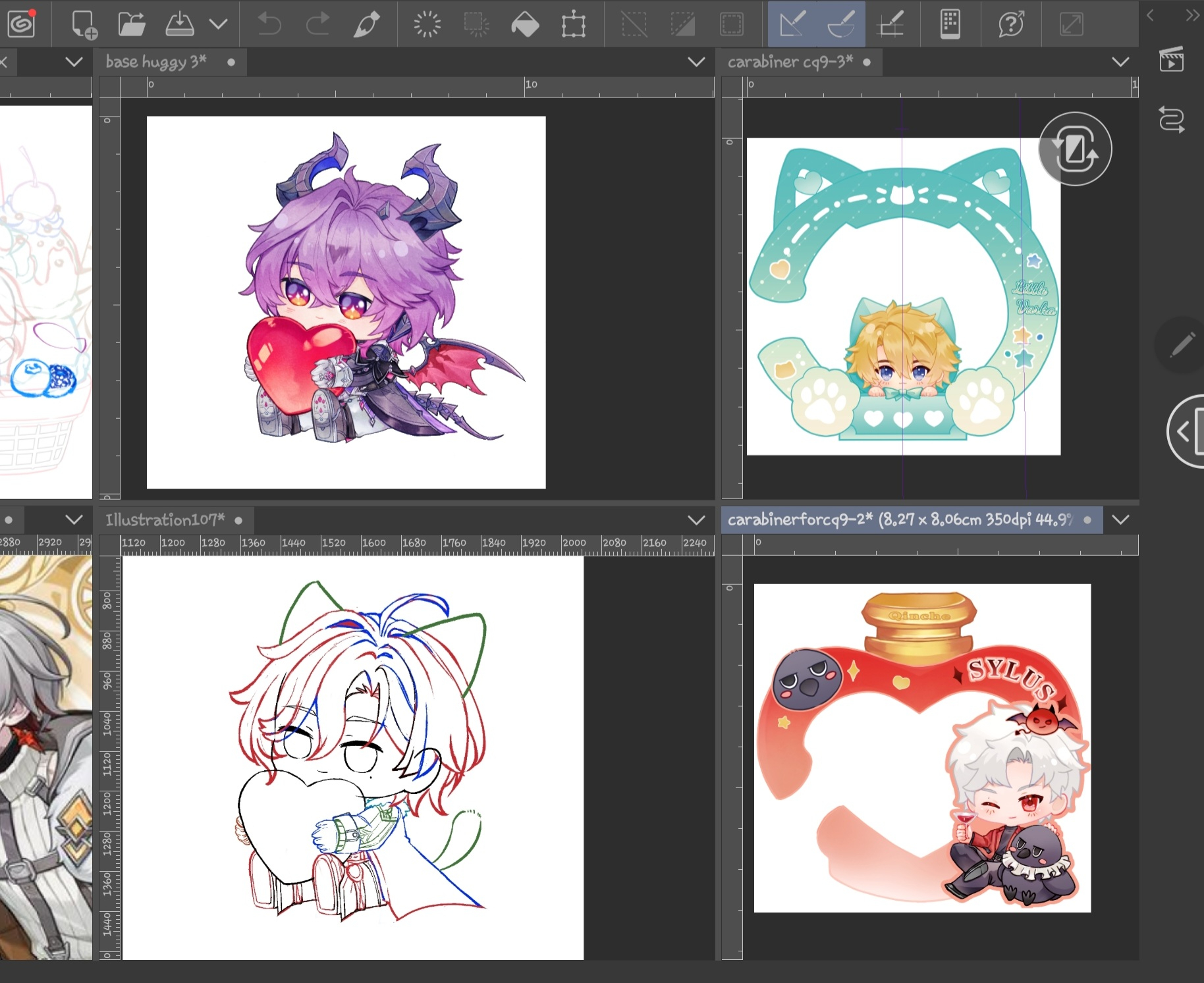This screenshot has width=1204, height=983.
Task: Switch to the carabiner cq9-3 tab
Action: click(x=790, y=62)
